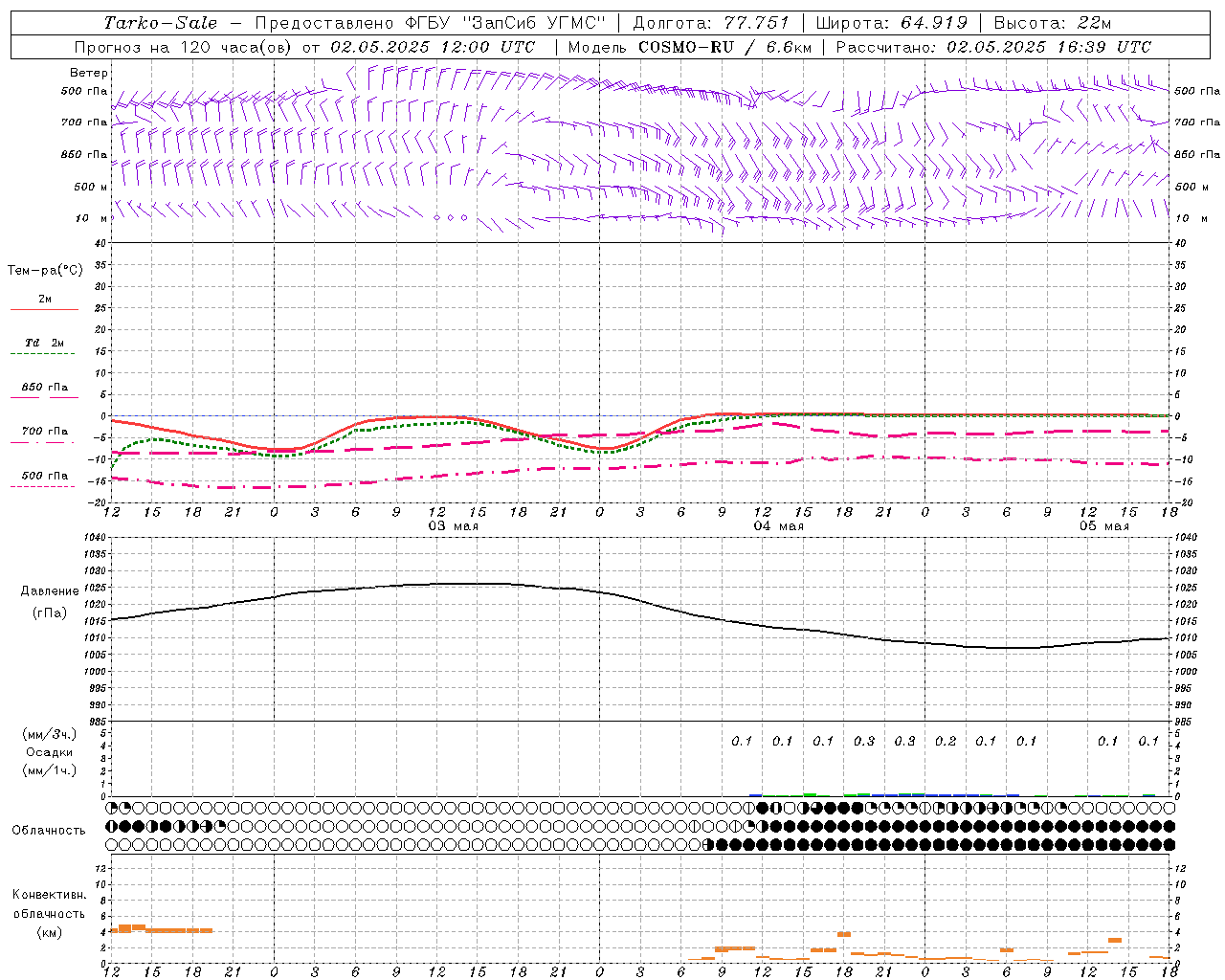Click the Давление panel label
The width and height of the screenshot is (1225, 980).
pos(50,591)
